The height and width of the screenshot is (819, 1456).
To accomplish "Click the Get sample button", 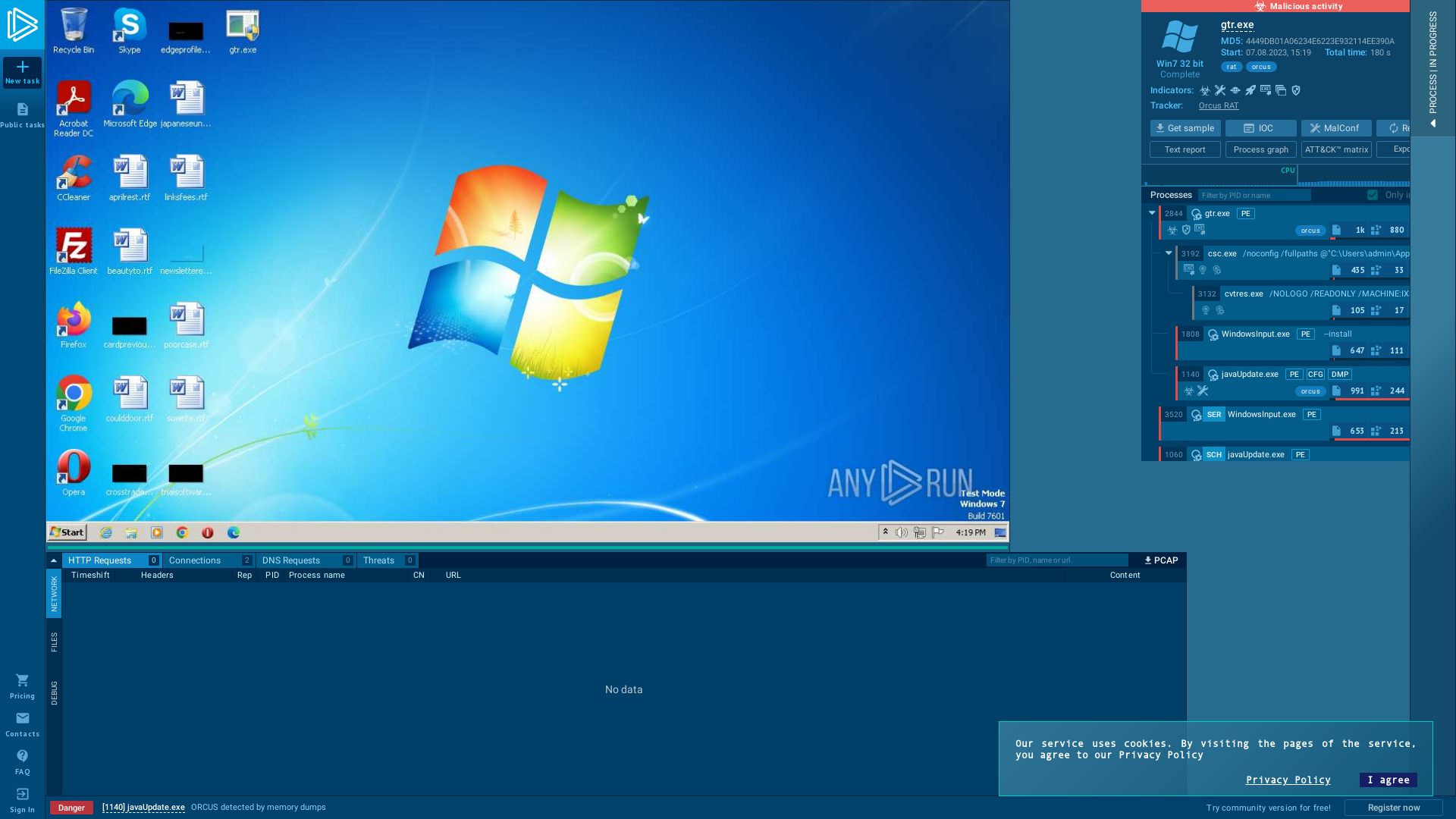I will [1185, 128].
